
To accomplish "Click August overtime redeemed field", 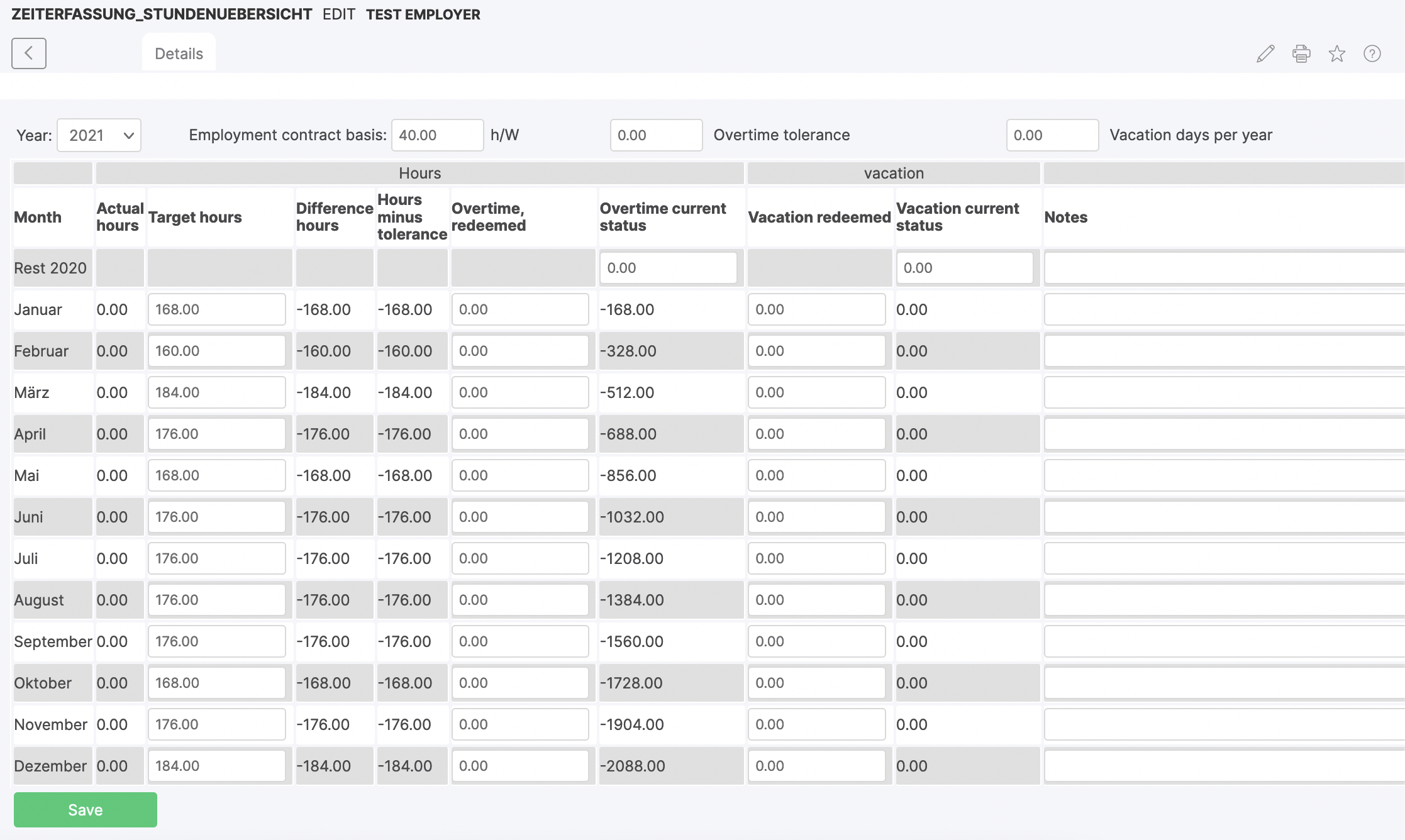I will [x=519, y=600].
